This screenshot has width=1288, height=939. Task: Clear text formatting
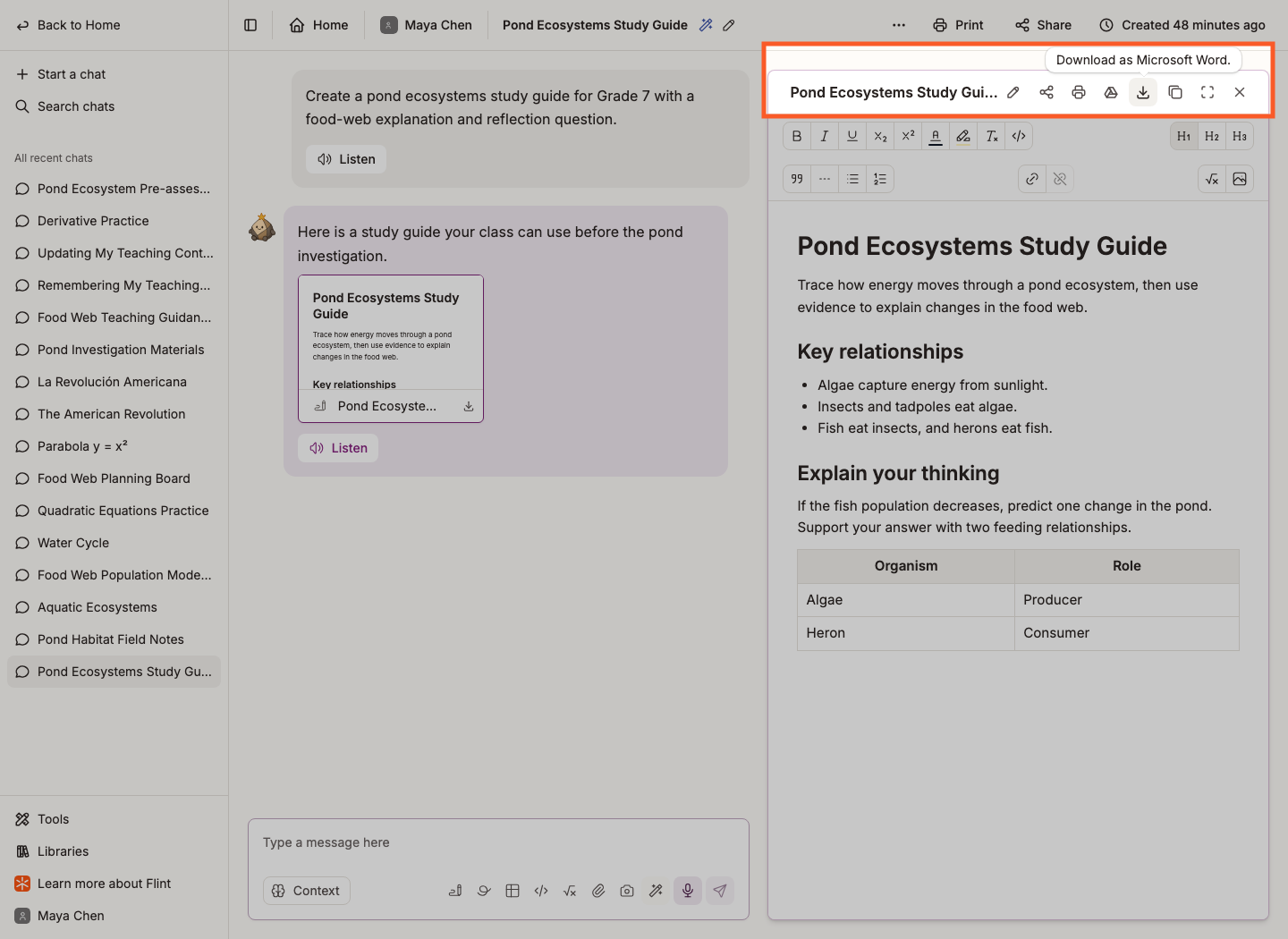tap(991, 136)
